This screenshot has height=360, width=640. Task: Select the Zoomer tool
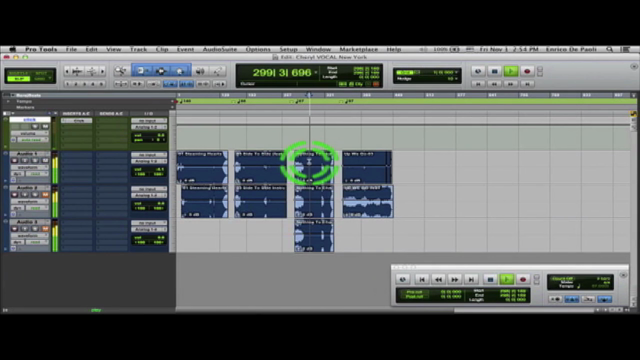pyautogui.click(x=120, y=71)
